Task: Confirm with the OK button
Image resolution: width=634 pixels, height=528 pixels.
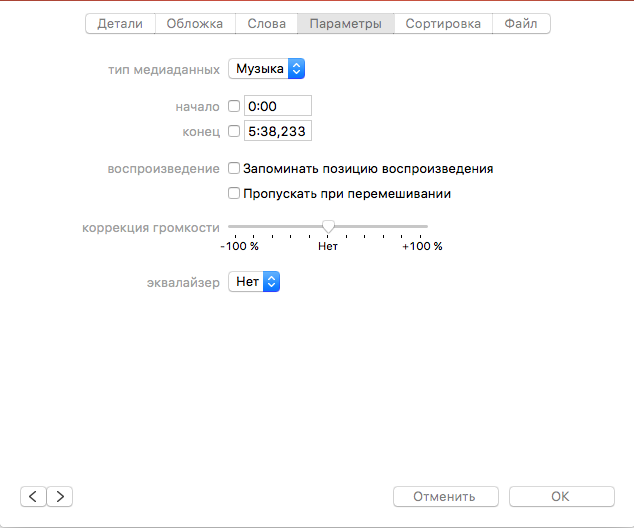Action: pyautogui.click(x=562, y=496)
